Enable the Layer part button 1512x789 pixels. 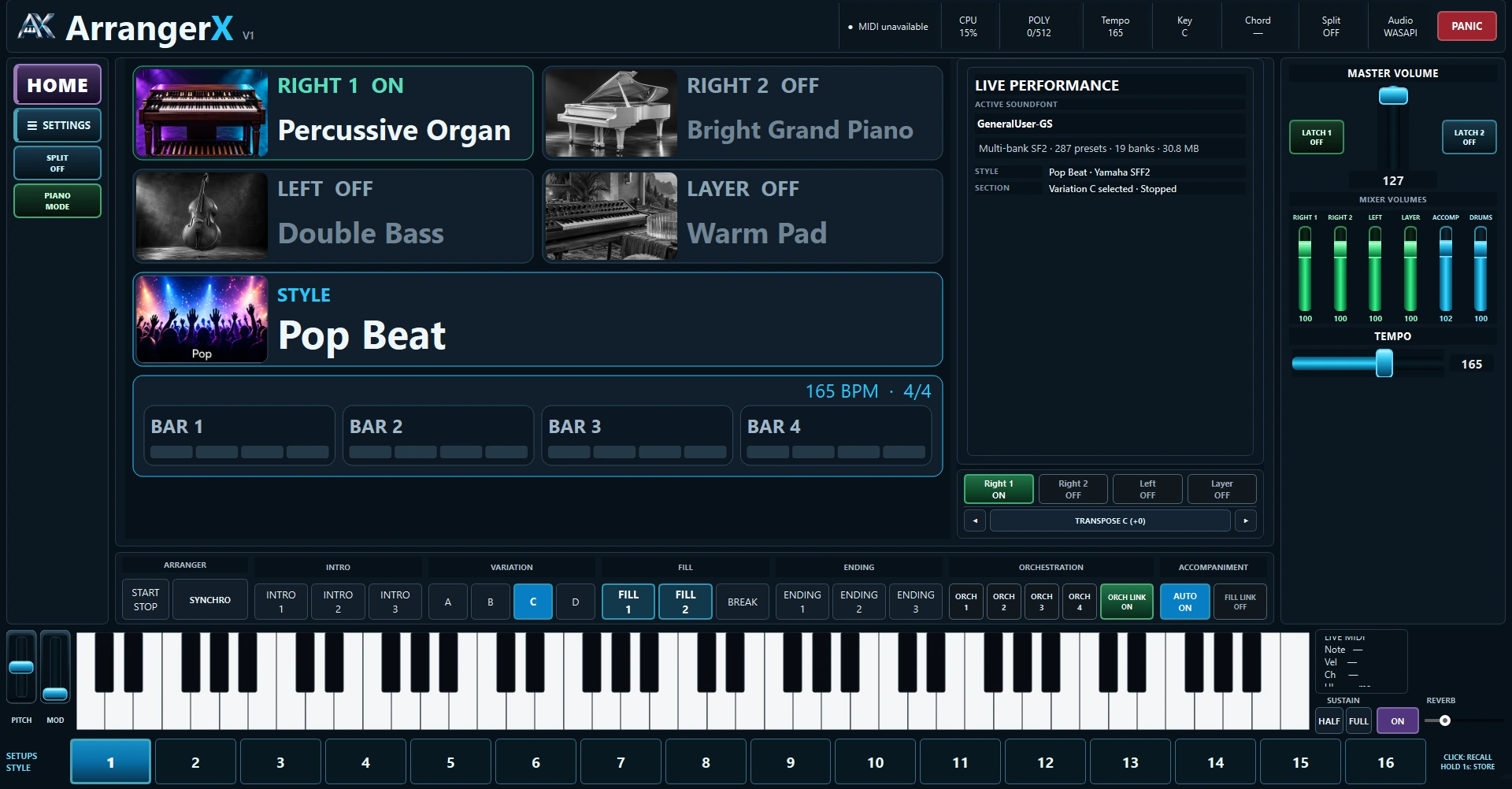pos(1222,489)
